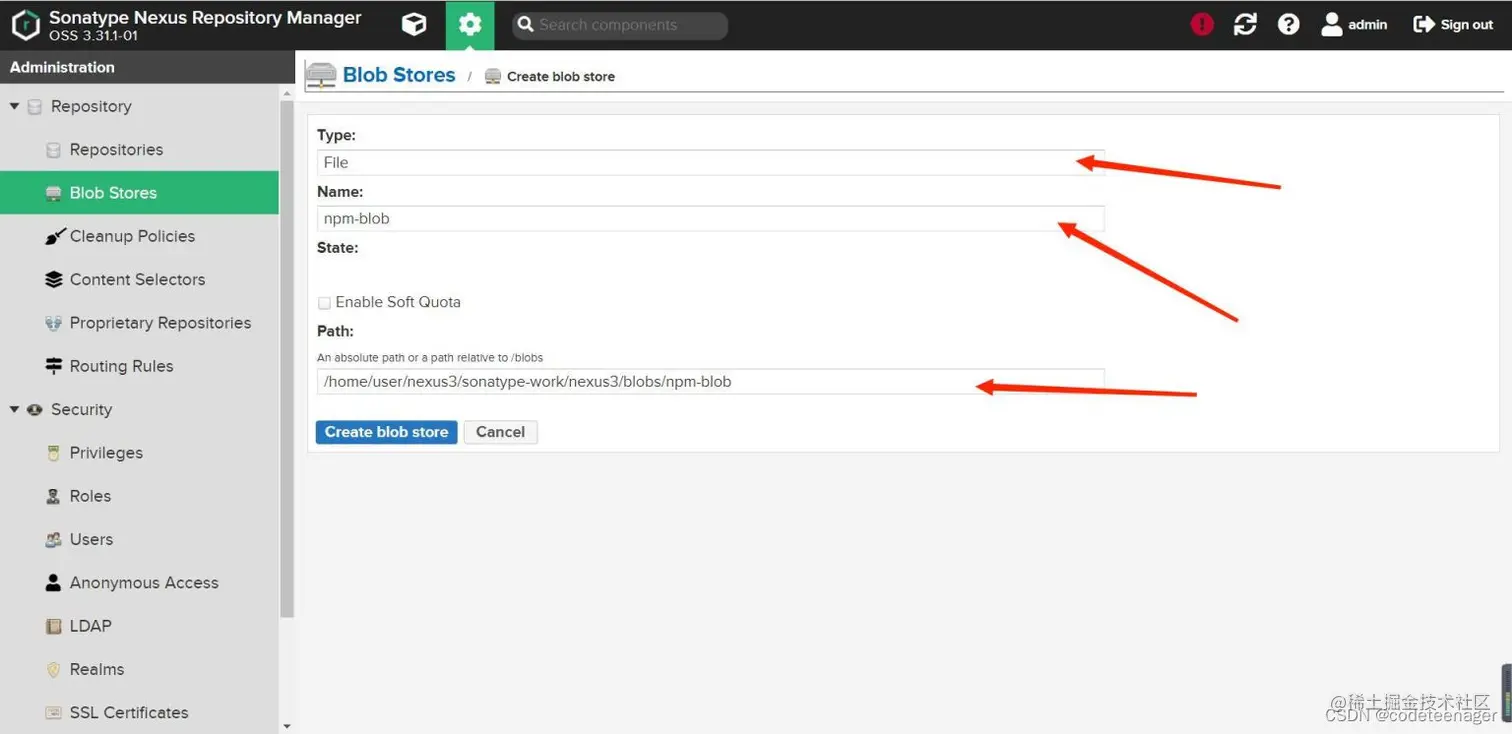Click the sidebar scroll down arrow
1512x734 pixels.
click(287, 727)
